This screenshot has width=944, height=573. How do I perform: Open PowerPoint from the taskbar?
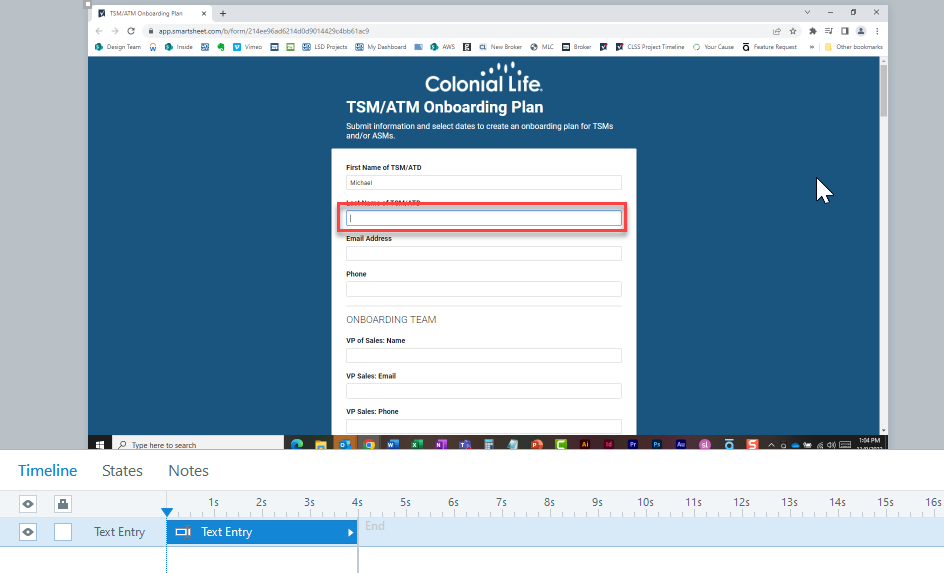click(x=536, y=445)
